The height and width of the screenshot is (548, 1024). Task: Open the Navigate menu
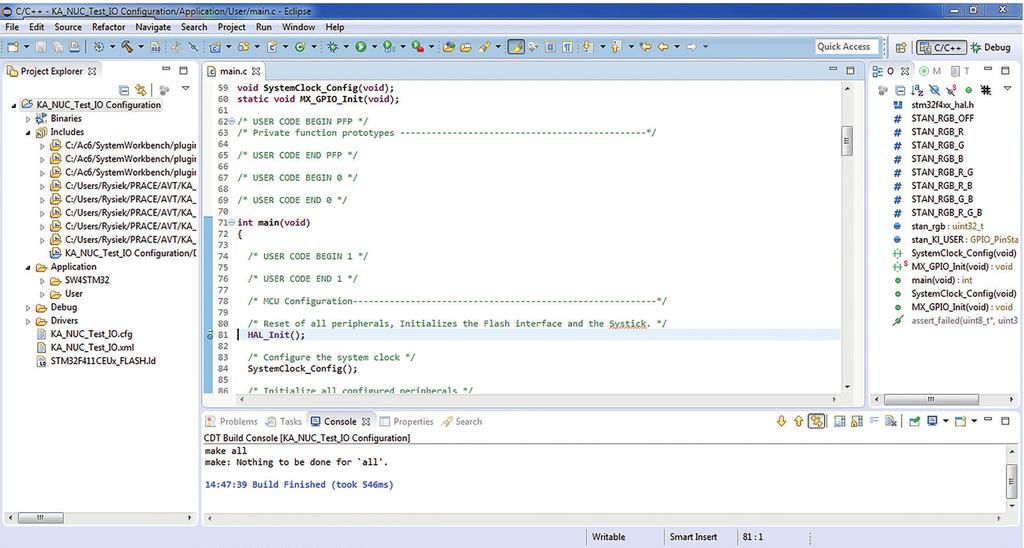tap(153, 27)
